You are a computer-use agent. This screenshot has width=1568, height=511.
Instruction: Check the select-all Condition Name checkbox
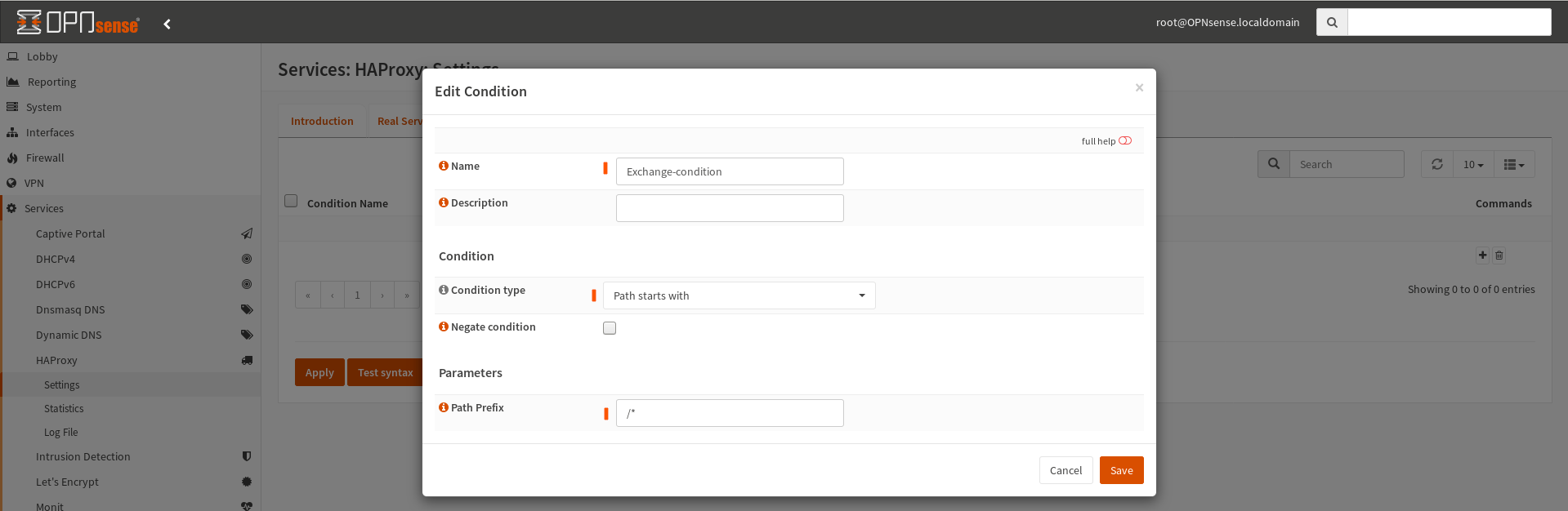point(291,201)
